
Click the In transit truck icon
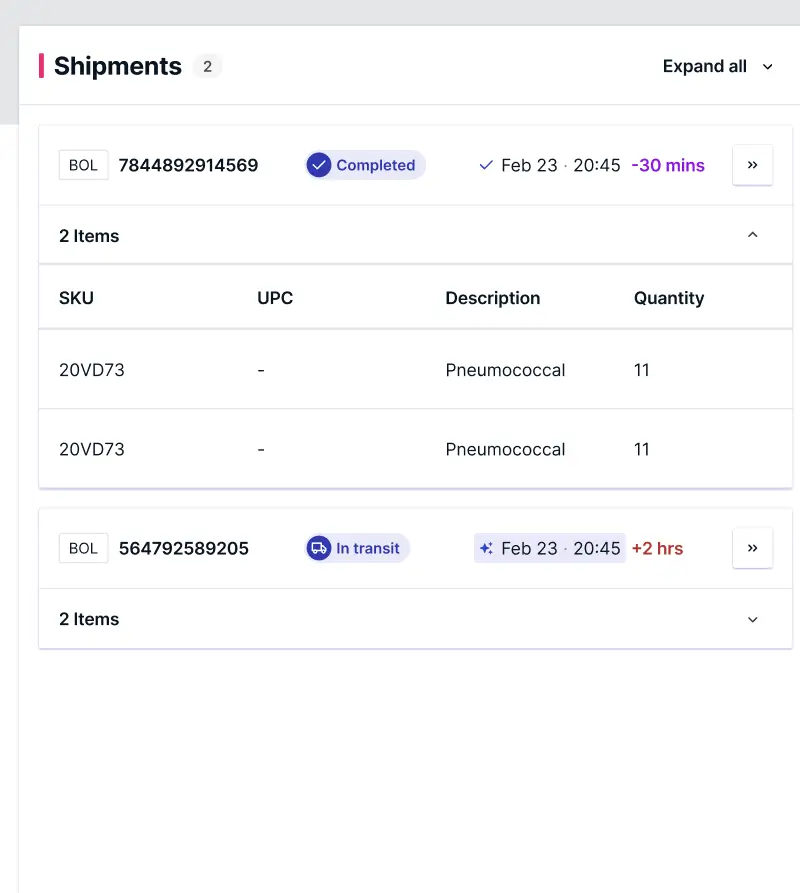point(319,548)
